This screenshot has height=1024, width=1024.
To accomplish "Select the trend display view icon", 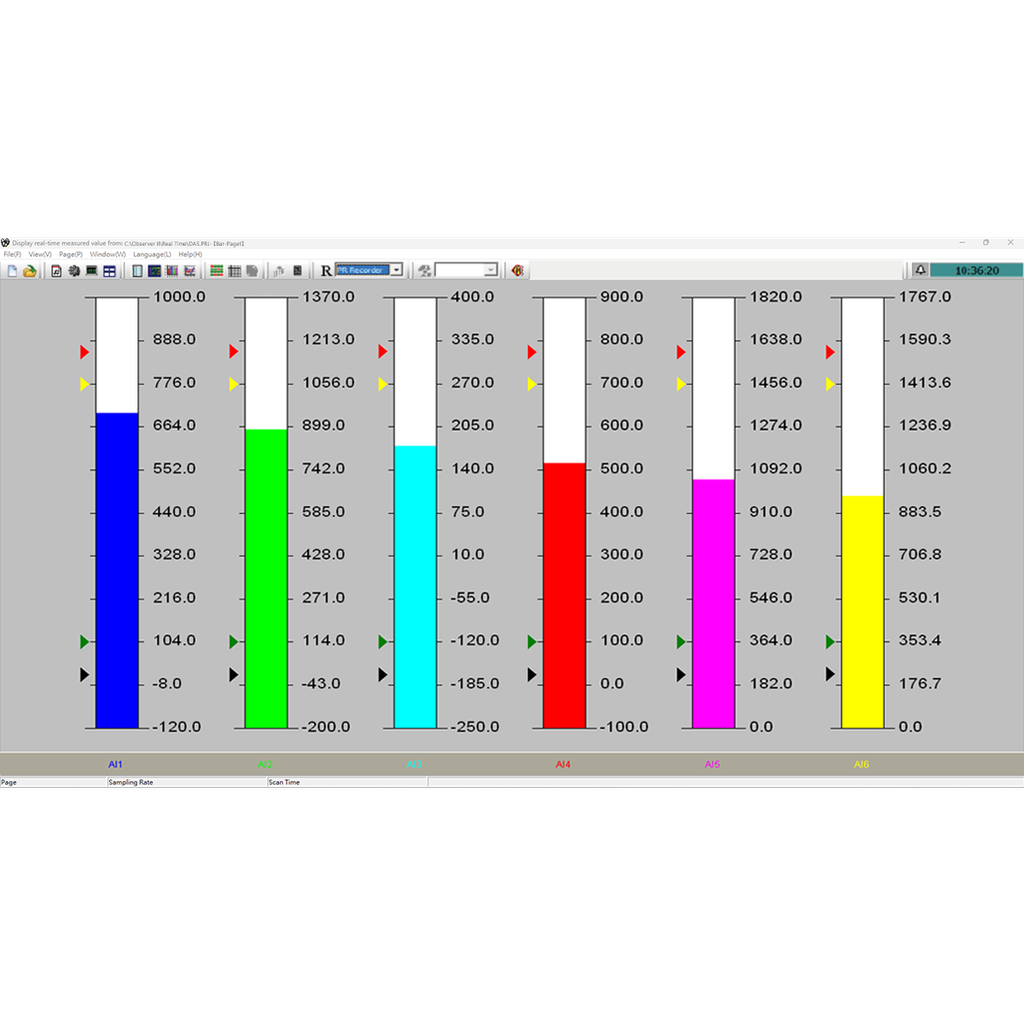I will pos(138,270).
